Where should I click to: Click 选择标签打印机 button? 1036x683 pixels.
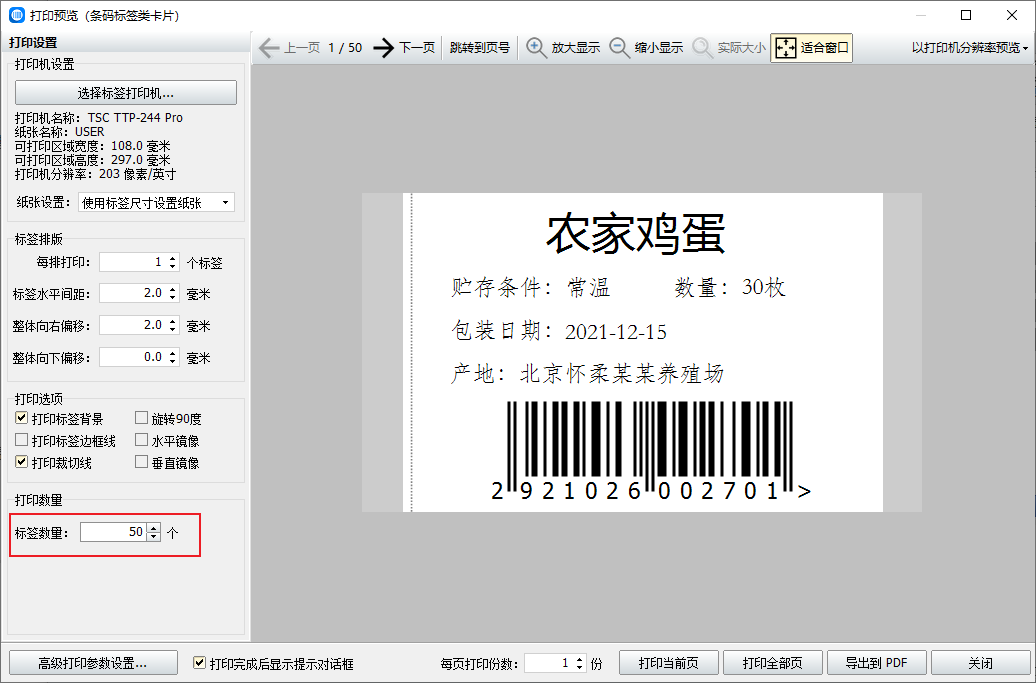click(x=126, y=92)
